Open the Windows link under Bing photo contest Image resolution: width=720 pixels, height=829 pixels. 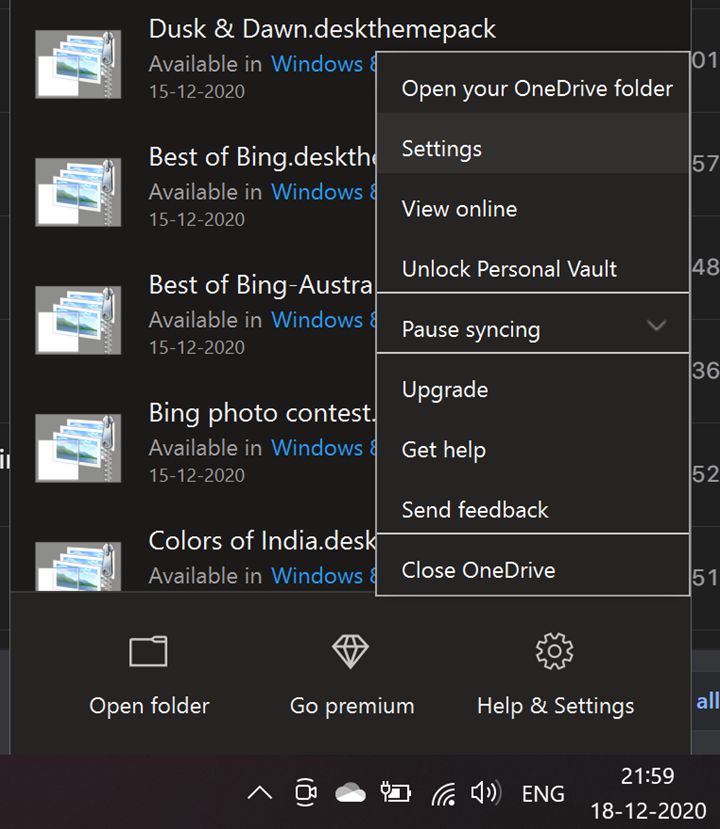323,448
